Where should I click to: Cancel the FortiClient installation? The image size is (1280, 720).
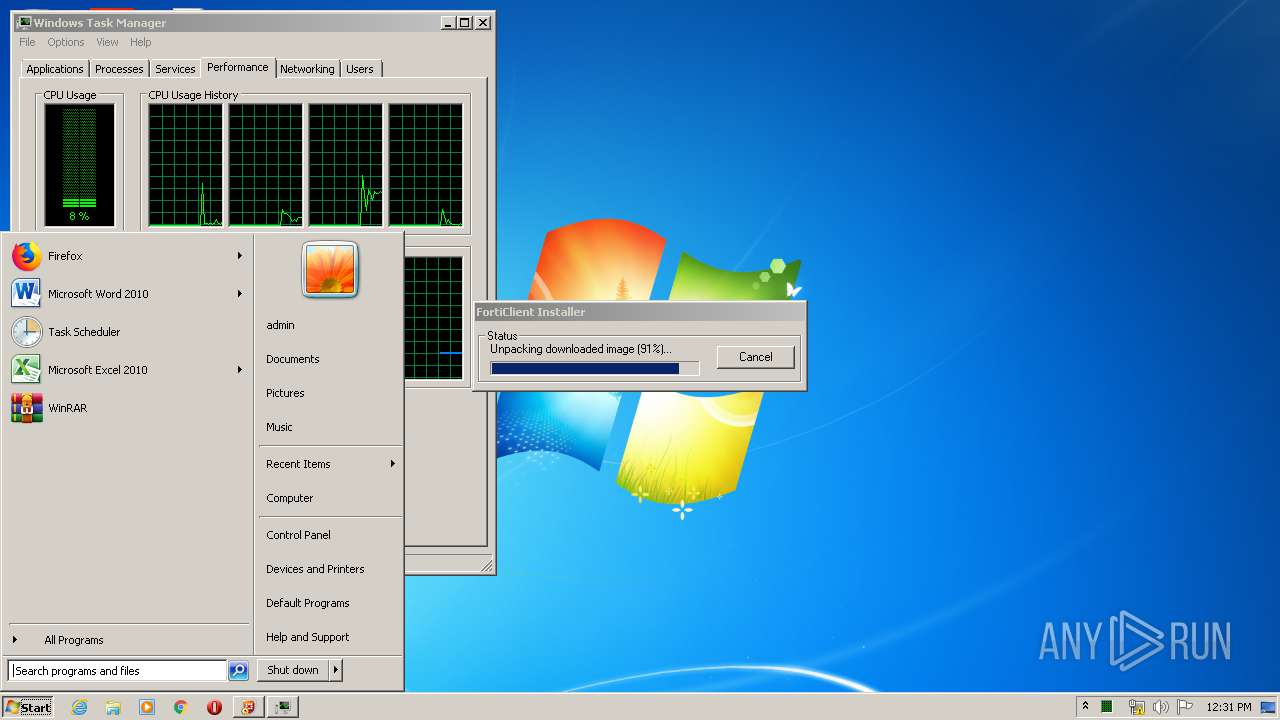click(x=756, y=357)
